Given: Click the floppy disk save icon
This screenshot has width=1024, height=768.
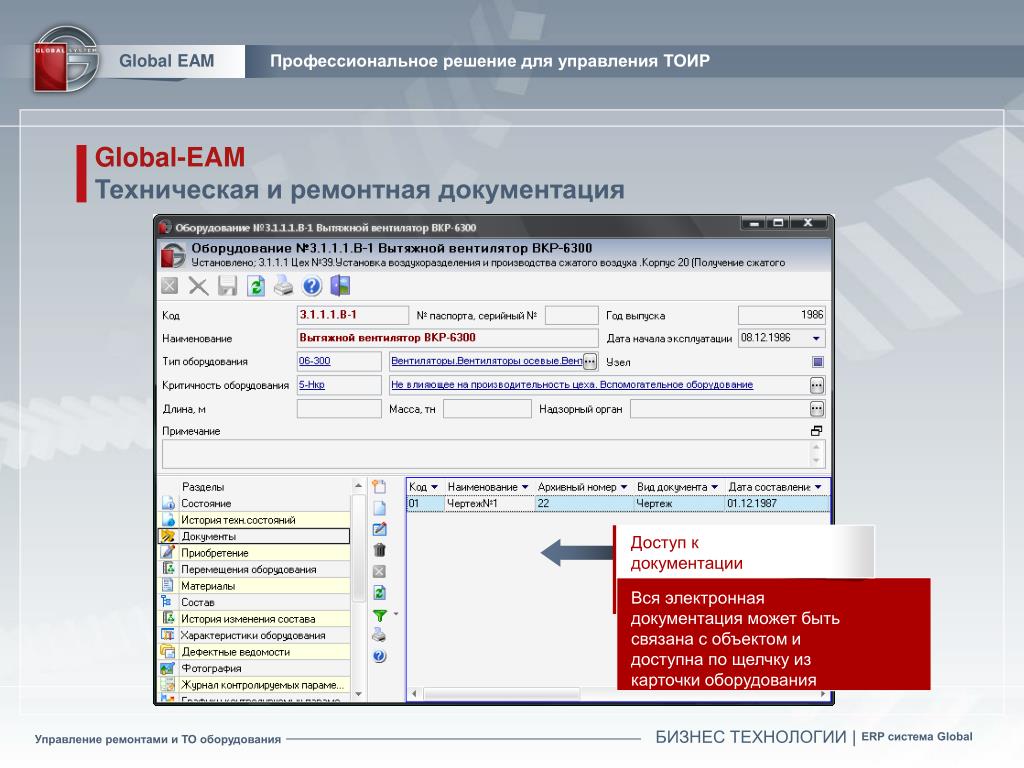Looking at the screenshot, I should pos(227,286).
